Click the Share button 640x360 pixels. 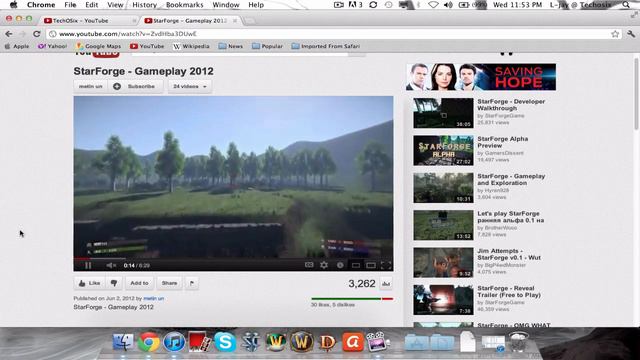click(169, 283)
